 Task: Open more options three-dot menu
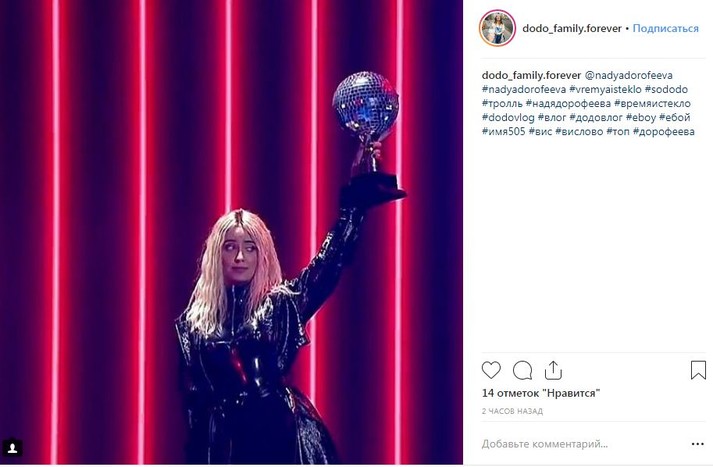click(x=697, y=444)
